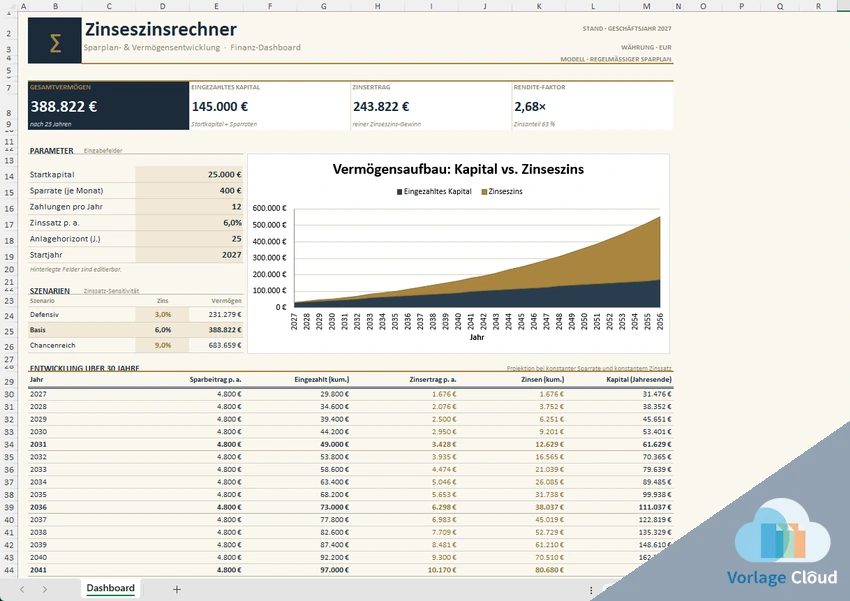This screenshot has height=601, width=850.
Task: Click the Basis scenario label
Action: click(x=38, y=330)
